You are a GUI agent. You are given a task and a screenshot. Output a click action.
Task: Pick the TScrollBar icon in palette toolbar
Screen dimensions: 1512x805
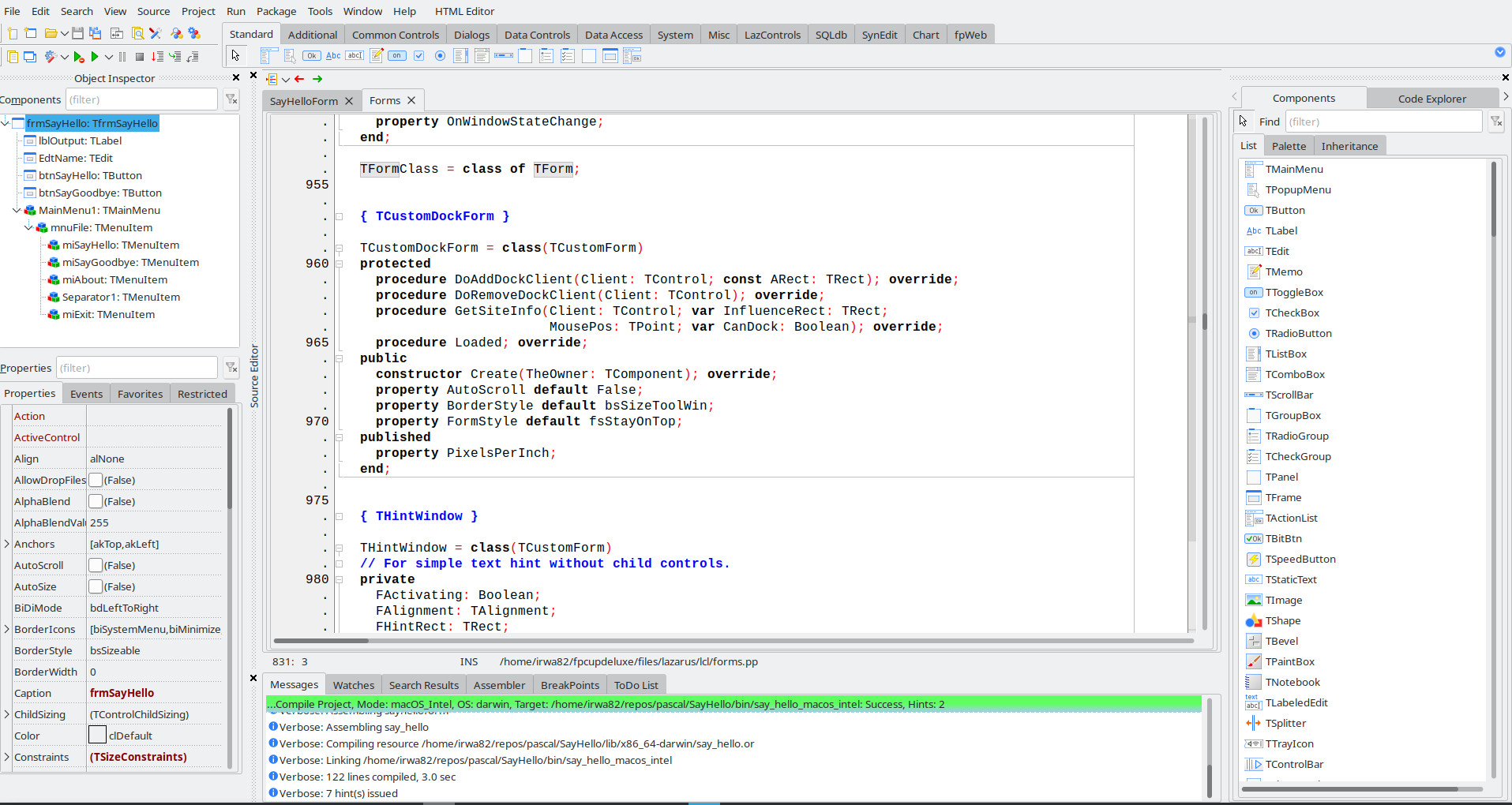(504, 55)
